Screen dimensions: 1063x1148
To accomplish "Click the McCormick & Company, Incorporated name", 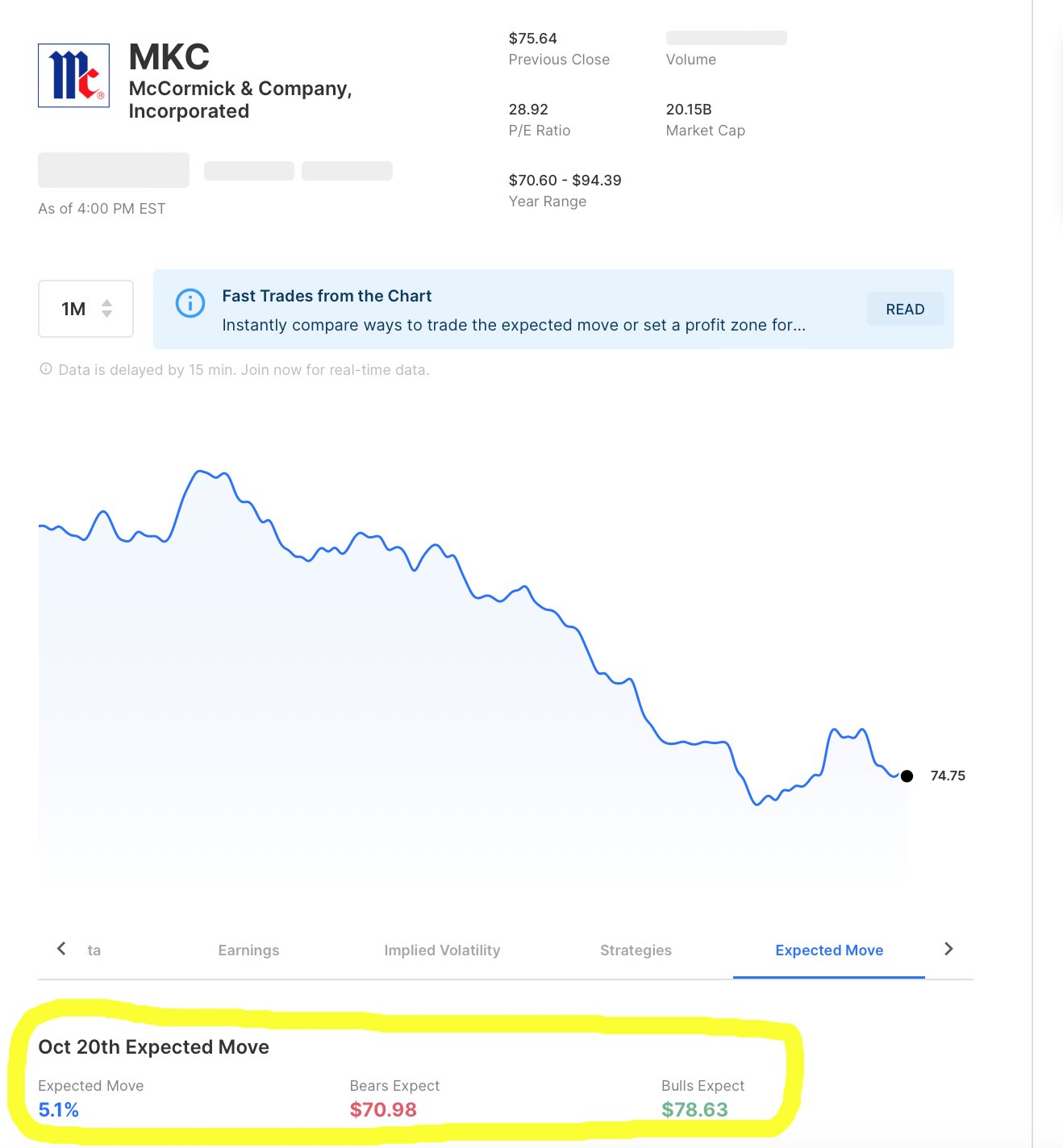I will tap(240, 100).
